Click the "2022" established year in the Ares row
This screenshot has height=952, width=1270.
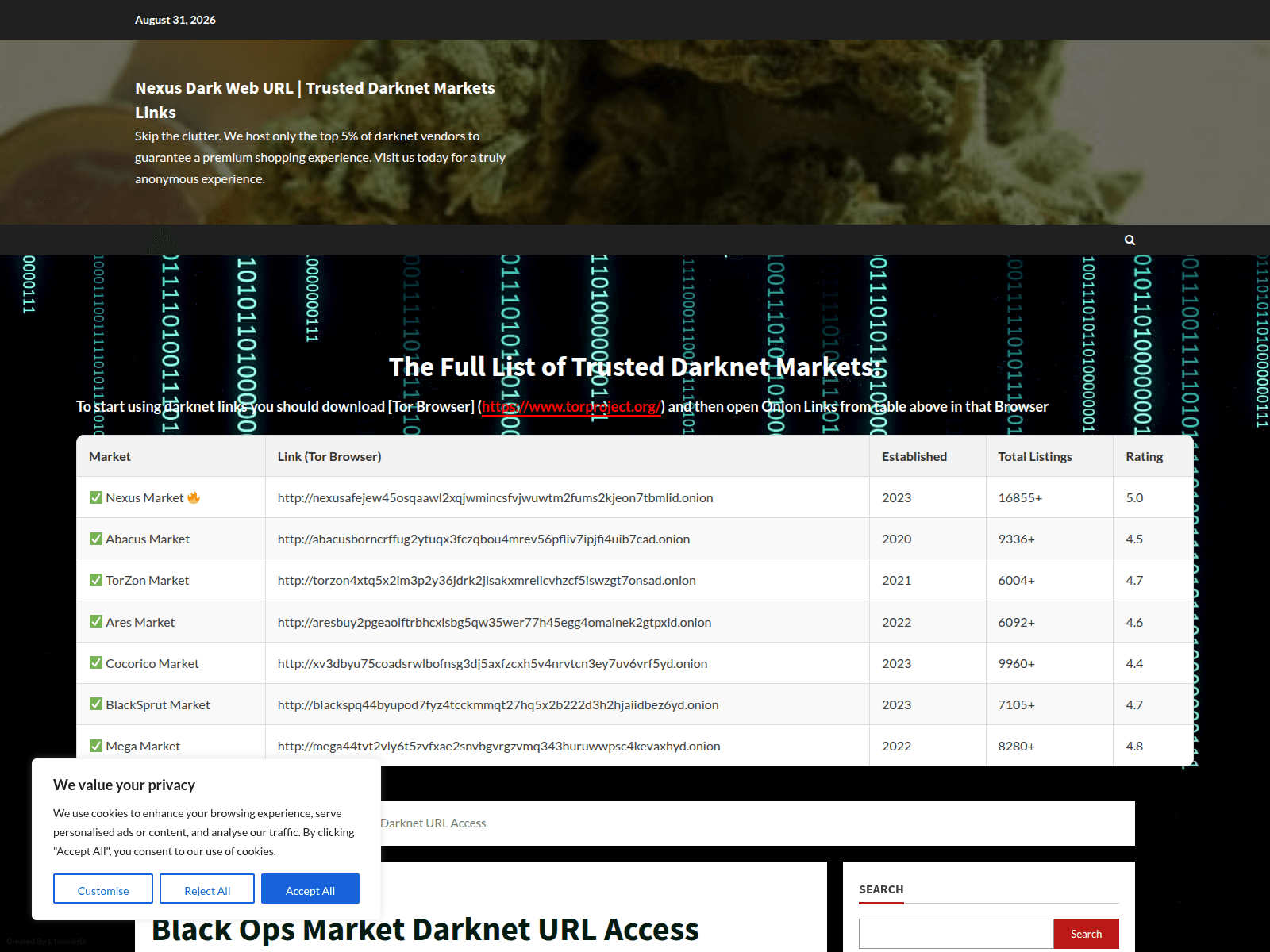pos(896,622)
